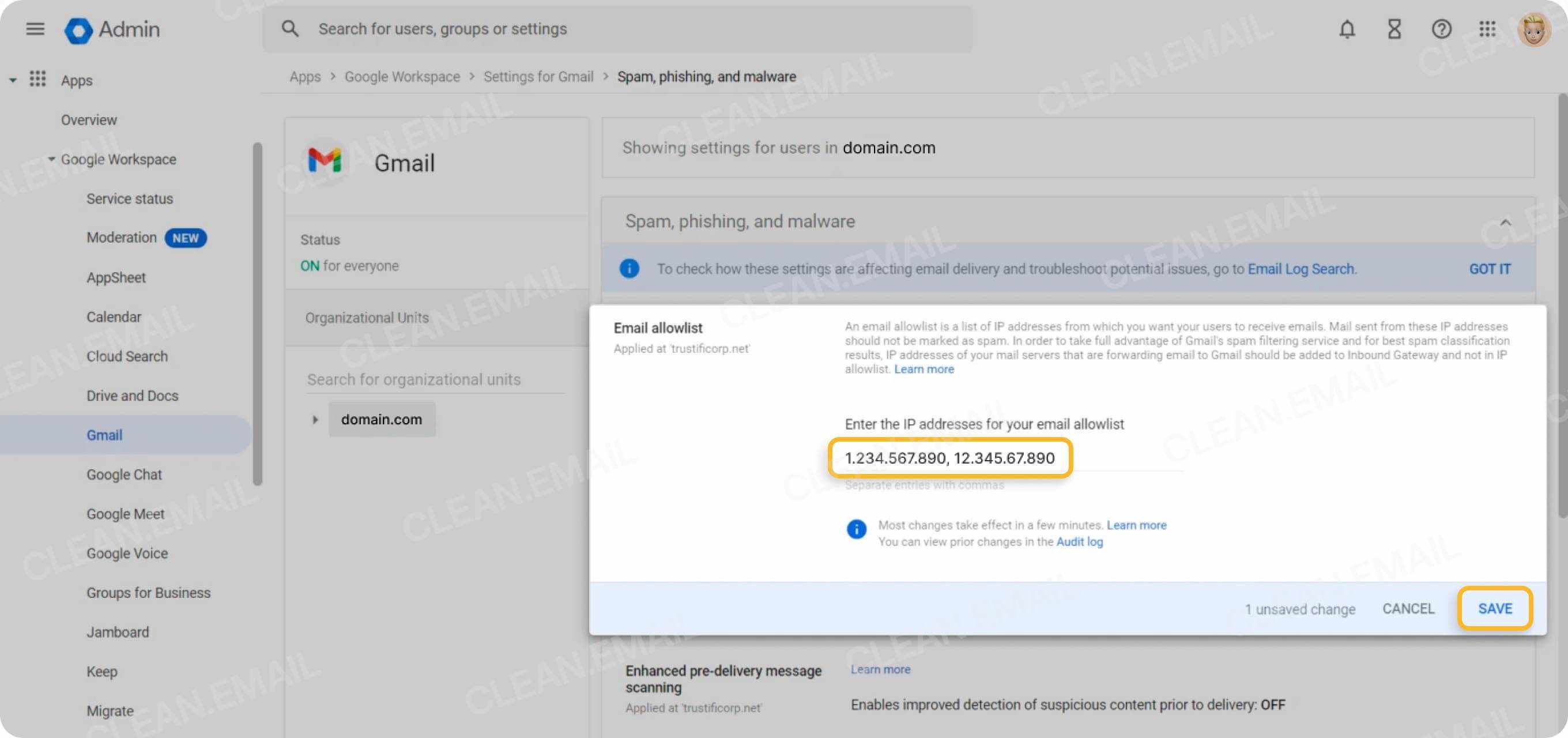
Task: Open Settings for Gmail breadcrumb
Action: click(538, 76)
